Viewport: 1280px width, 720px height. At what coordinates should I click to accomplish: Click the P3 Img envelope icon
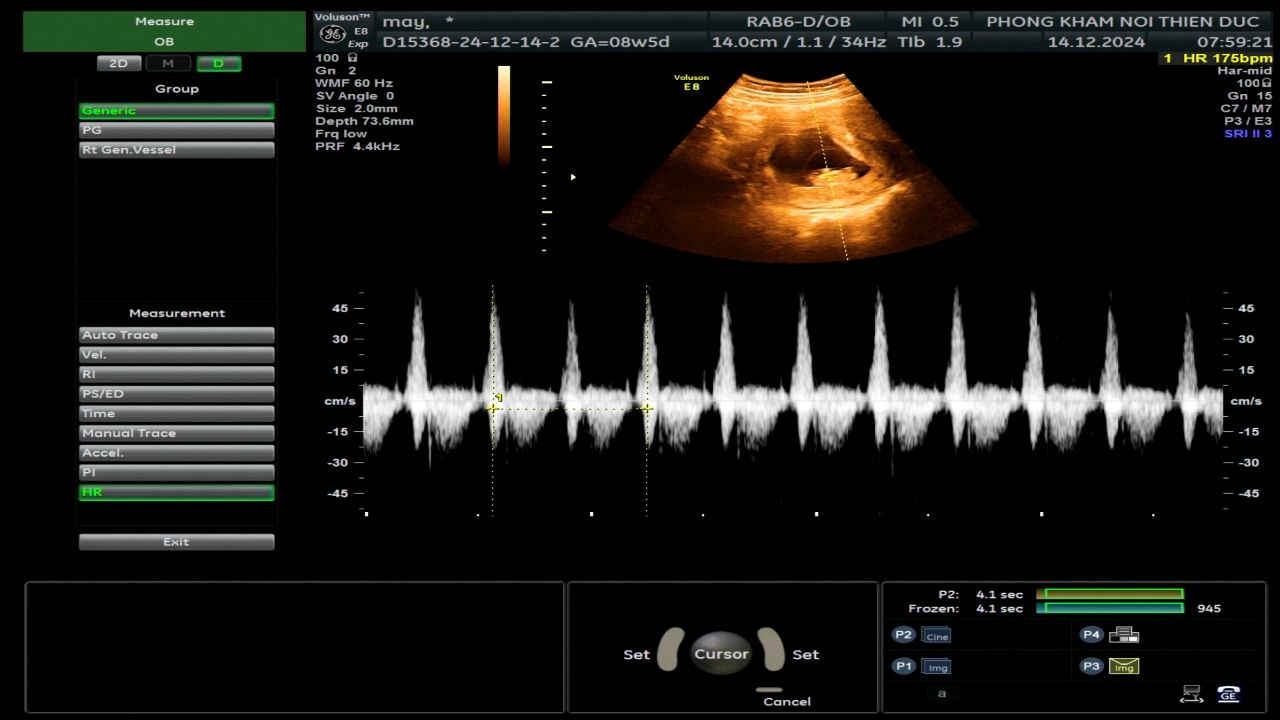point(1124,666)
